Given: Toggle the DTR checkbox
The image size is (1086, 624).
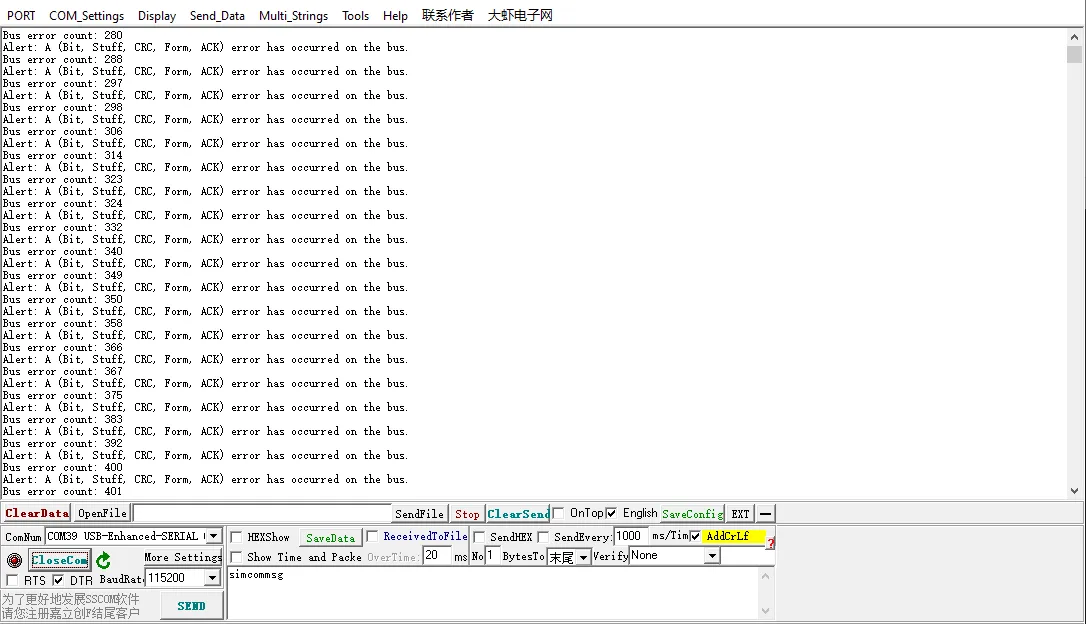Looking at the screenshot, I should [x=58, y=580].
